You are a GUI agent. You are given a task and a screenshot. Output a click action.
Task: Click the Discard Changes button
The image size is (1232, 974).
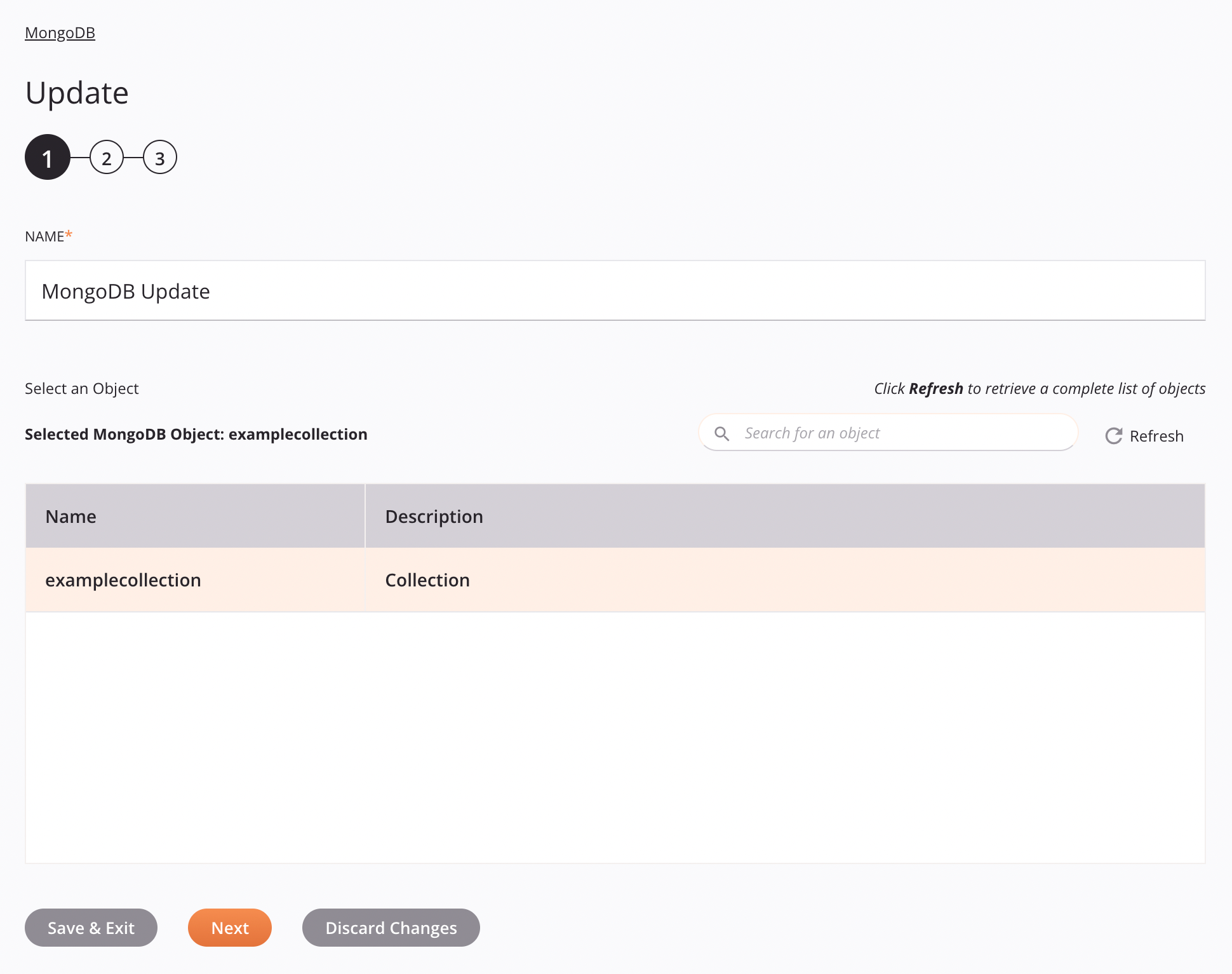390,928
